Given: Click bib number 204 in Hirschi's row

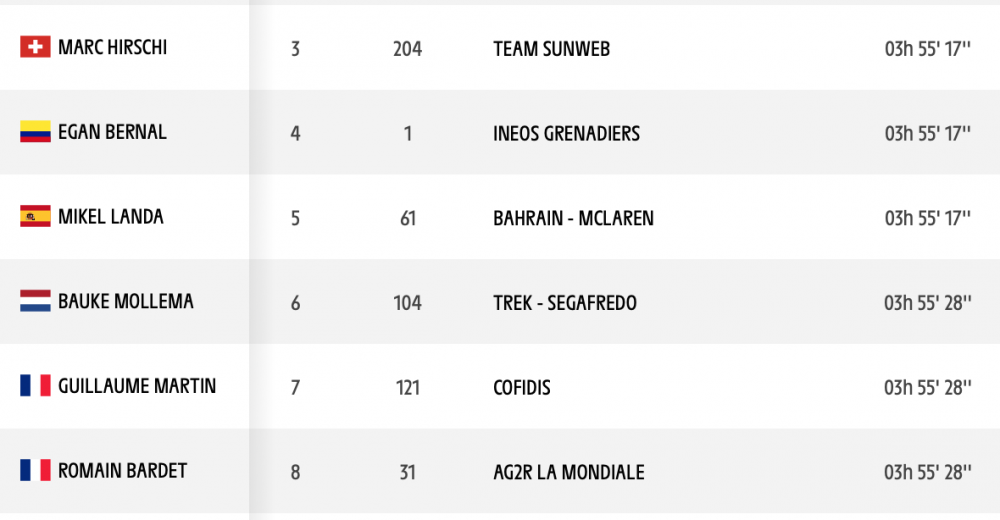Looking at the screenshot, I should click(x=408, y=49).
